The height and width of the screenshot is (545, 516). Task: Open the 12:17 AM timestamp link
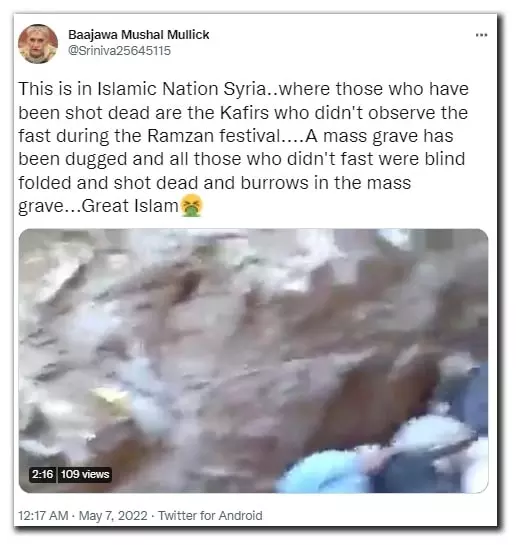43,515
